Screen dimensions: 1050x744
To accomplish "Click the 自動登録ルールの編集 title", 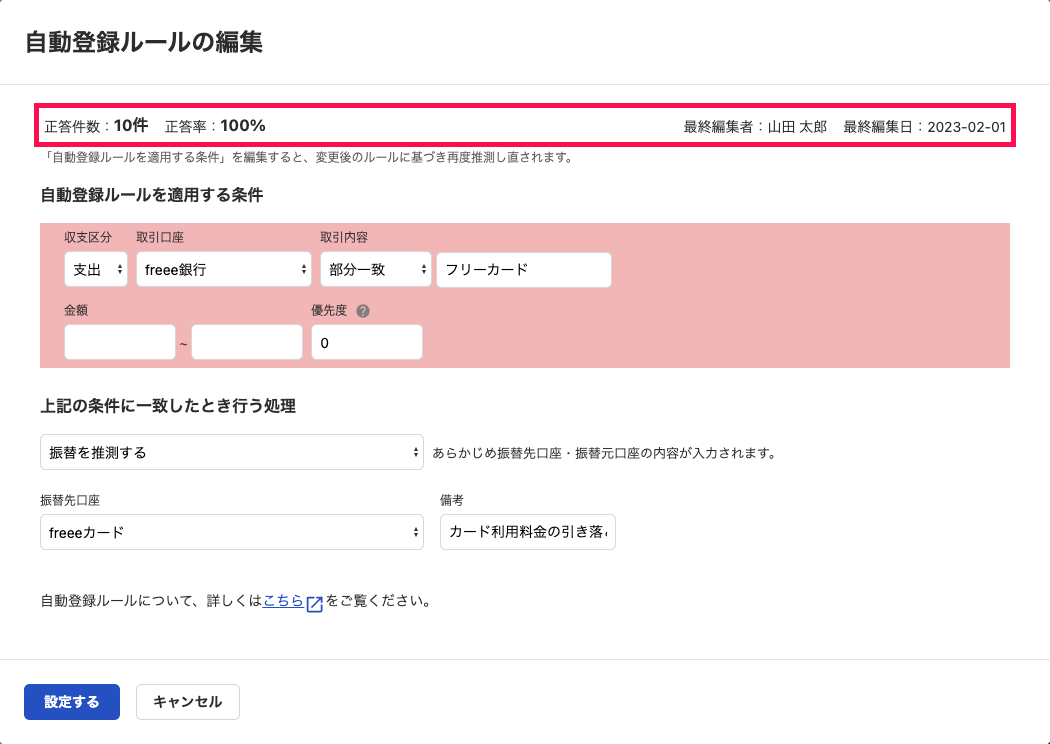I will [x=144, y=42].
